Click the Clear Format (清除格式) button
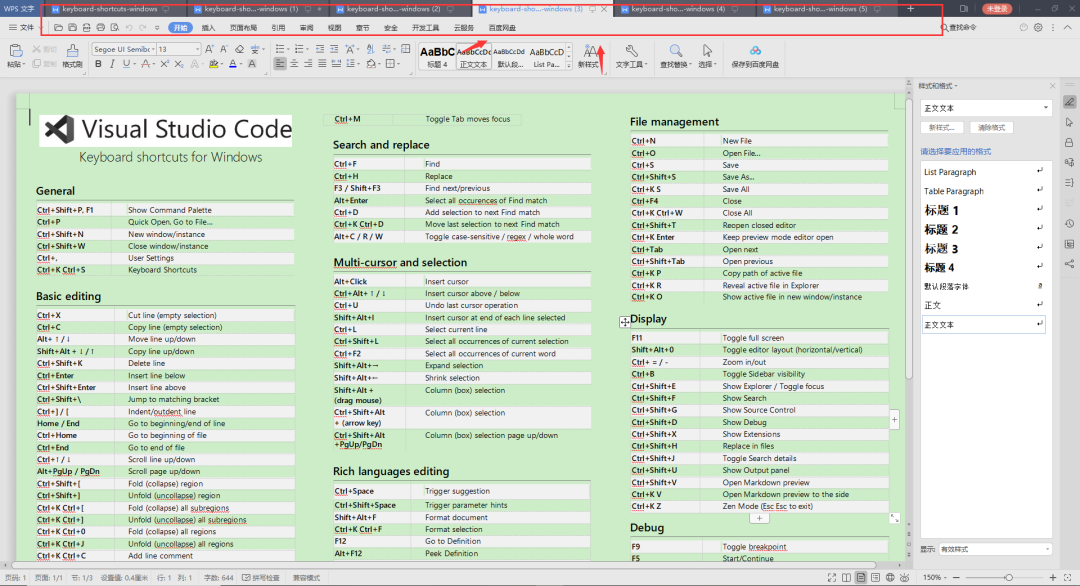This screenshot has width=1080, height=586. [991, 128]
